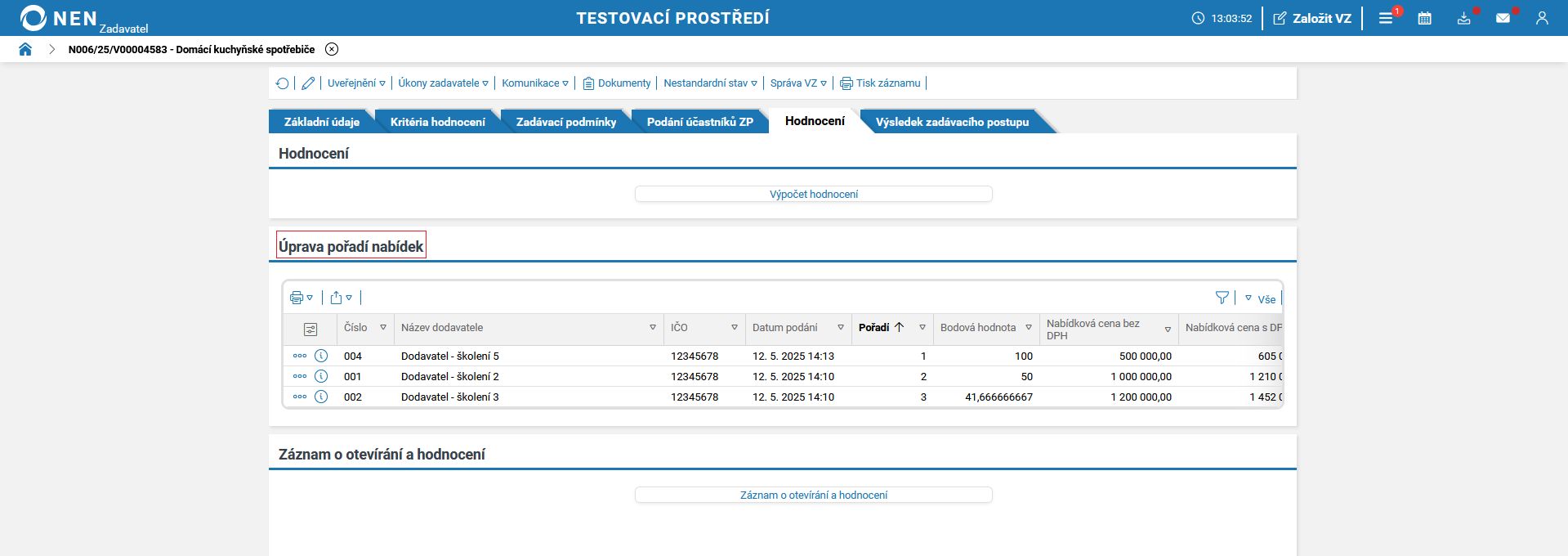Open row actions for Dodavatel - školení 5
1568x556 pixels.
(x=300, y=356)
